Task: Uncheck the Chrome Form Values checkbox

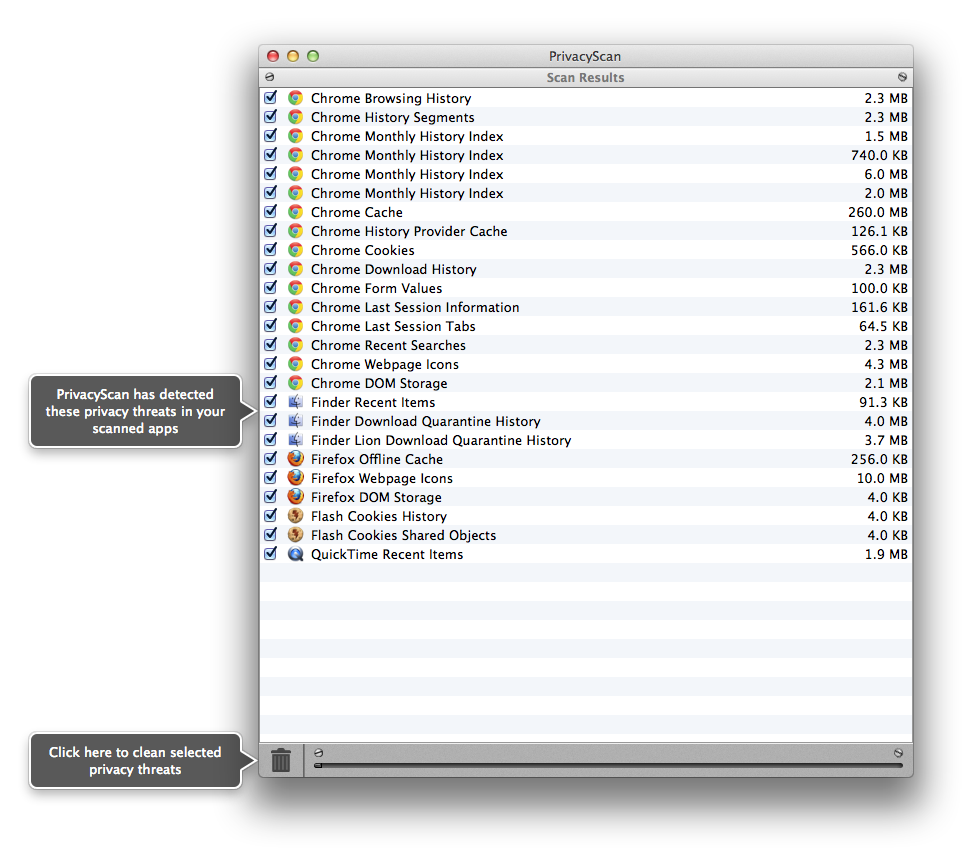Action: click(x=271, y=288)
